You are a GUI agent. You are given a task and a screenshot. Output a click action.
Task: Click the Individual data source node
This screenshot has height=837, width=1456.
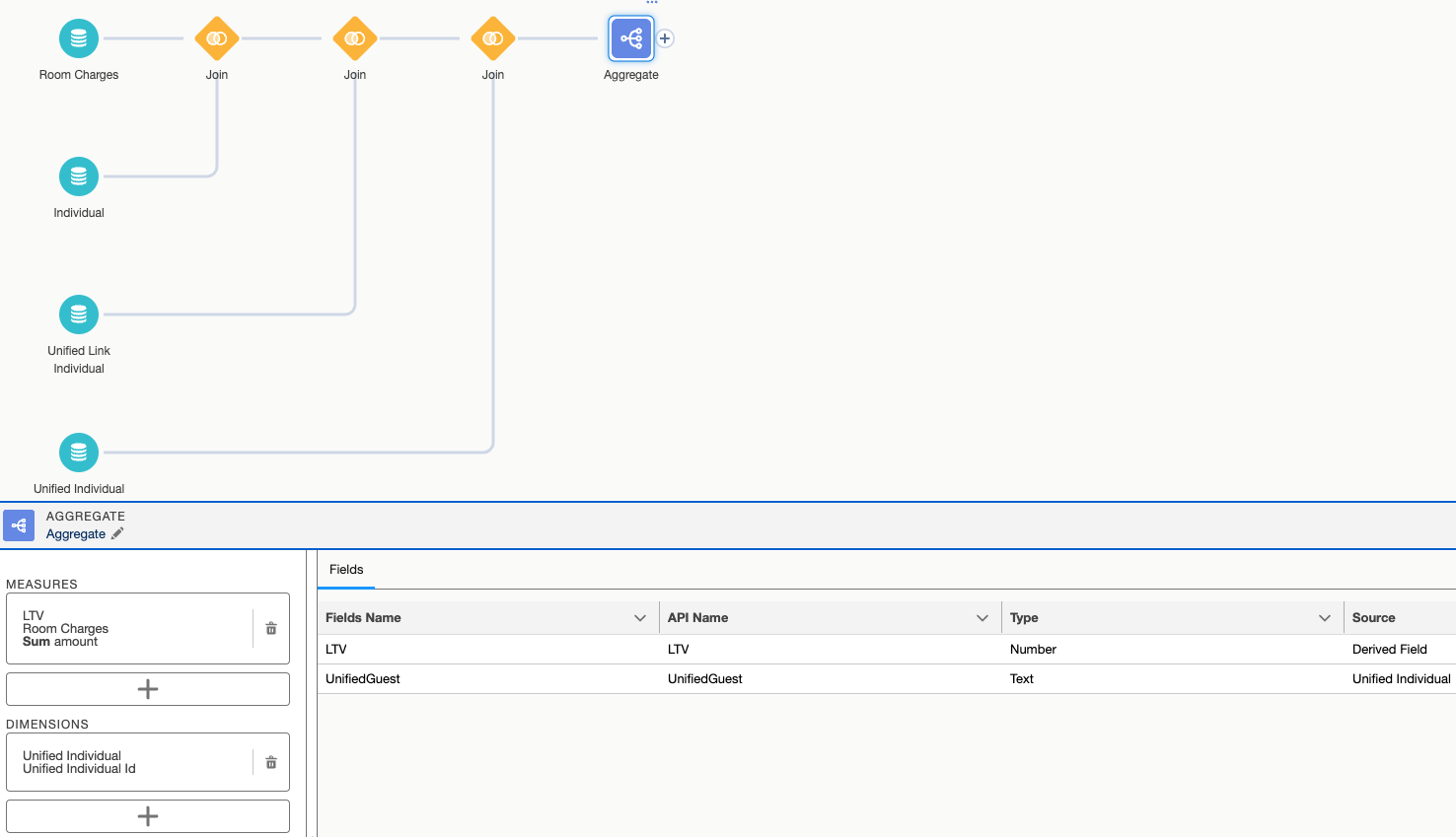[79, 177]
